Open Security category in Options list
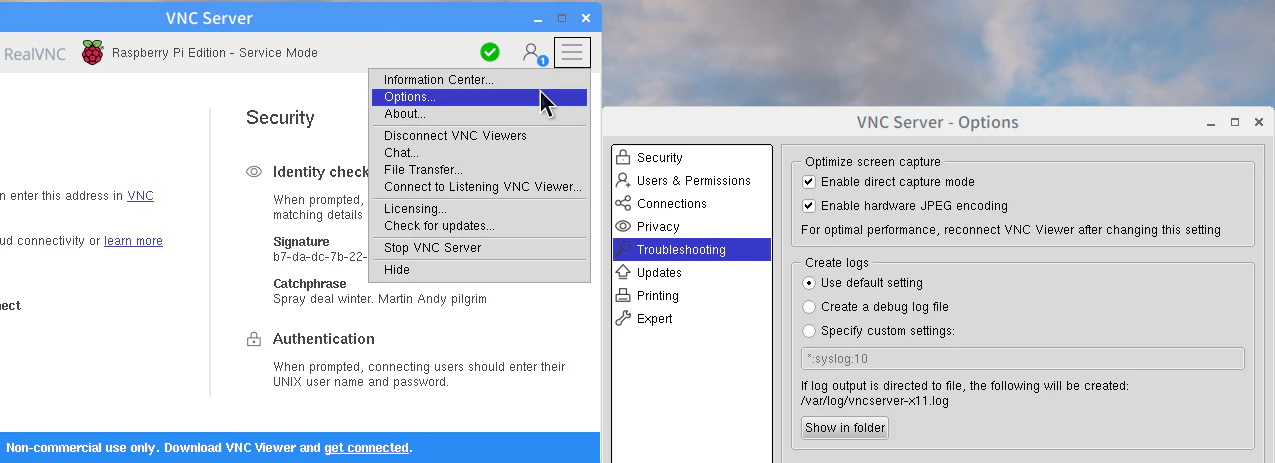Screen dimensions: 1275x463 click(692, 157)
